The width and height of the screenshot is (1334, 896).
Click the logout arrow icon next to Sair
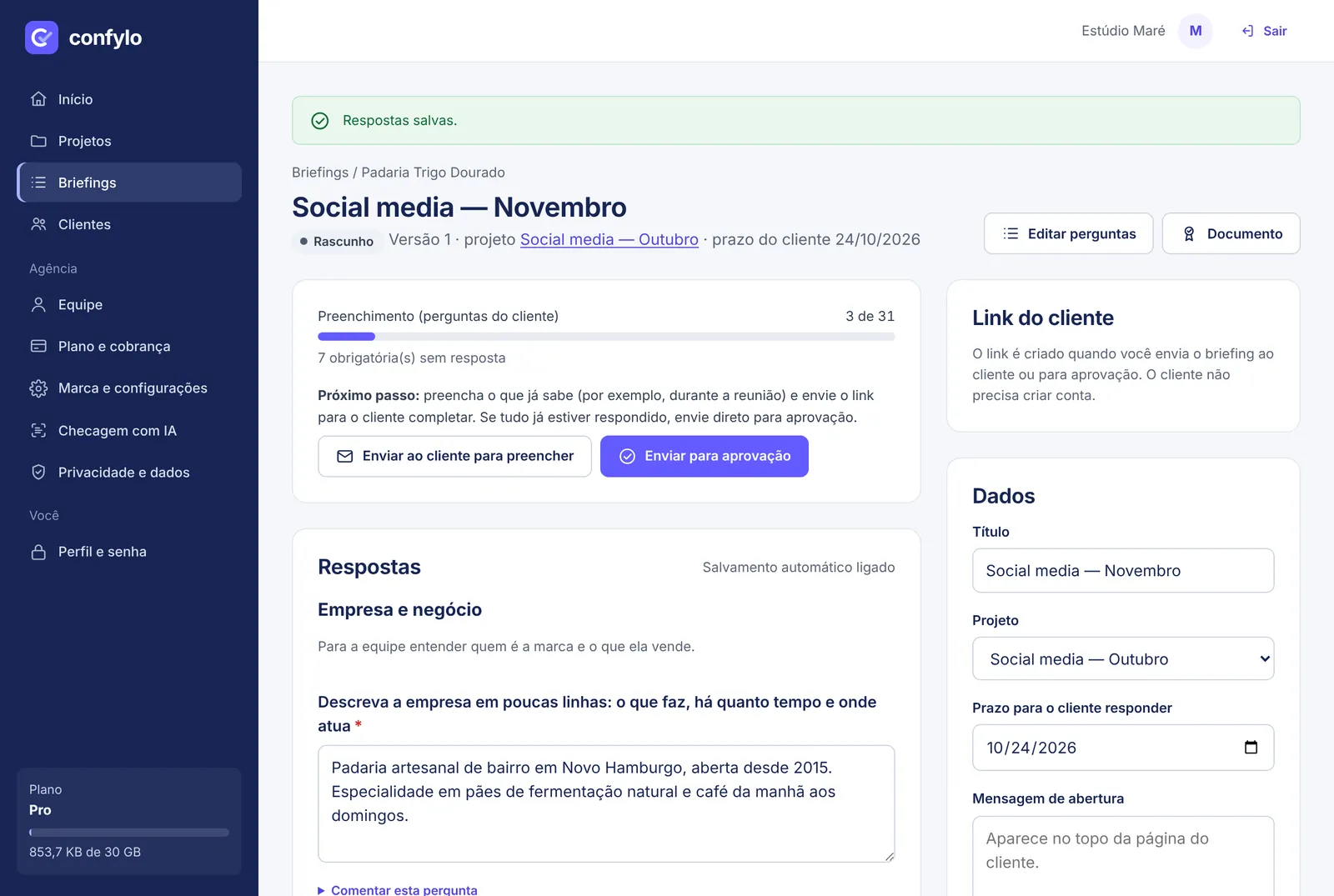[x=1247, y=31]
